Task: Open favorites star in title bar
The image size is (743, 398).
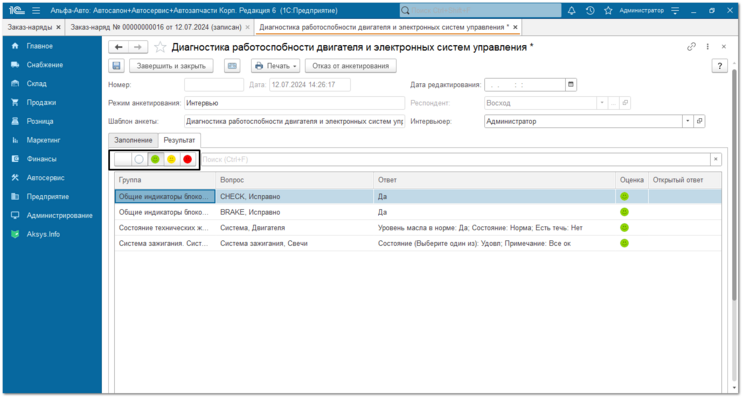Action: pos(608,10)
